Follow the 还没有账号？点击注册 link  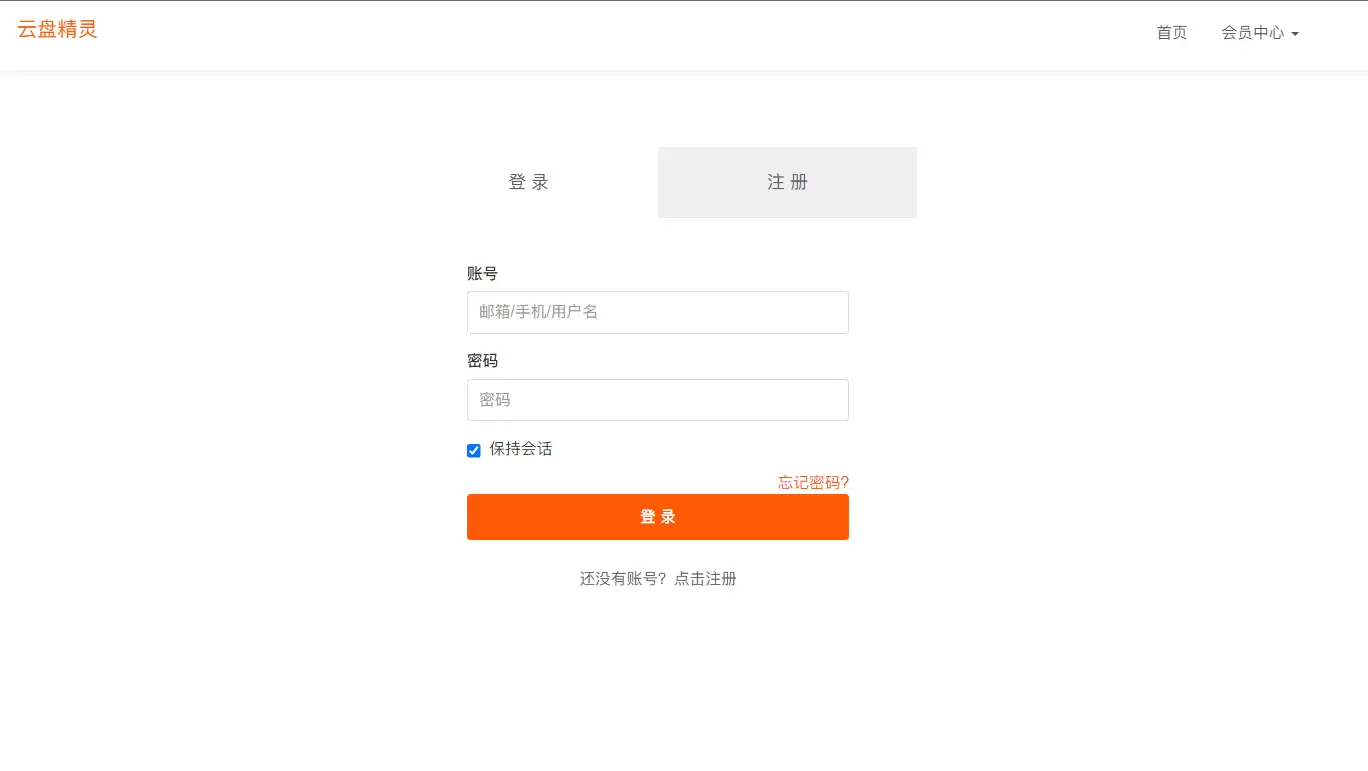point(658,579)
